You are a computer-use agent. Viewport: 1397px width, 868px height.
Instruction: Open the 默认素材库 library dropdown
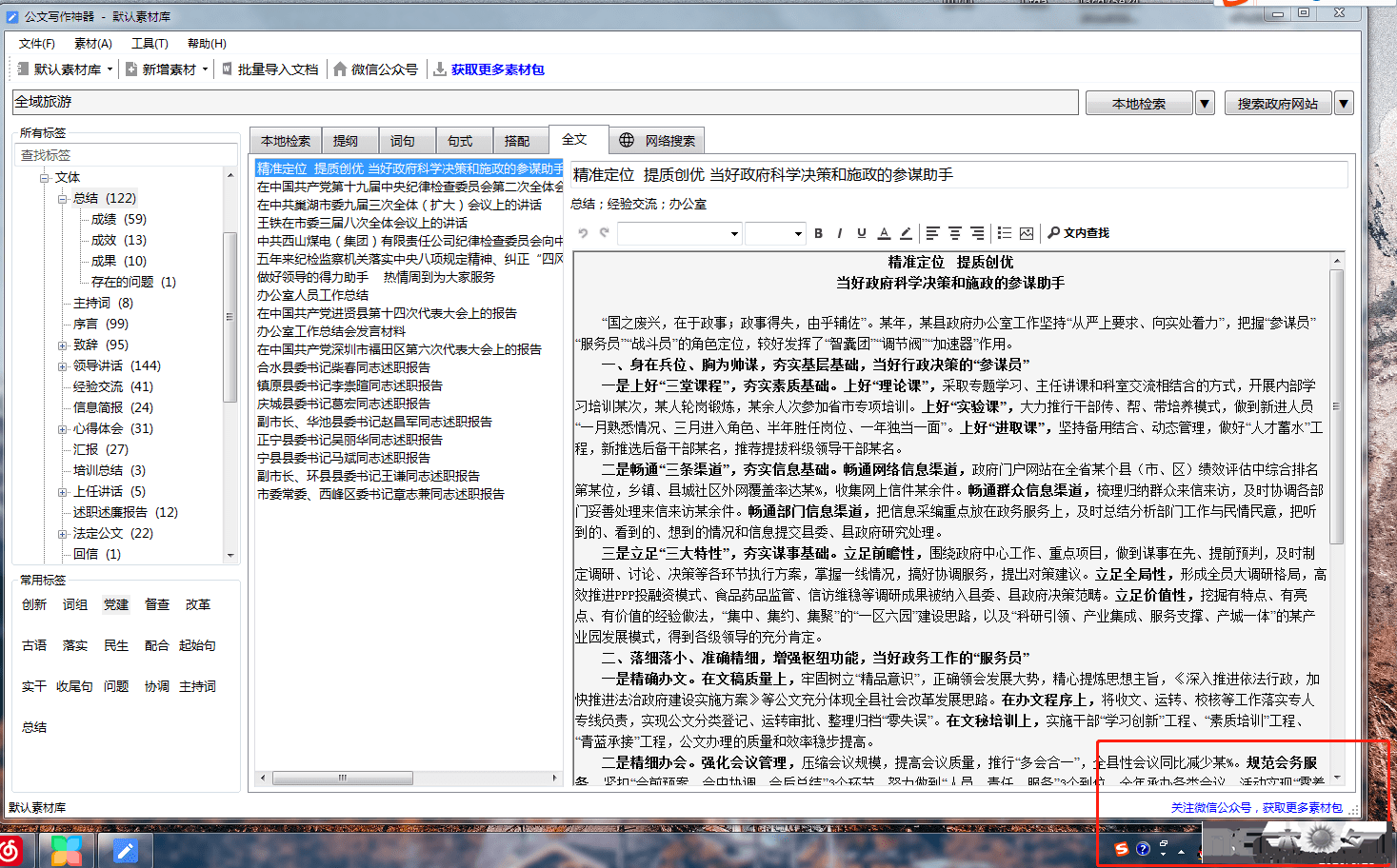[65, 69]
